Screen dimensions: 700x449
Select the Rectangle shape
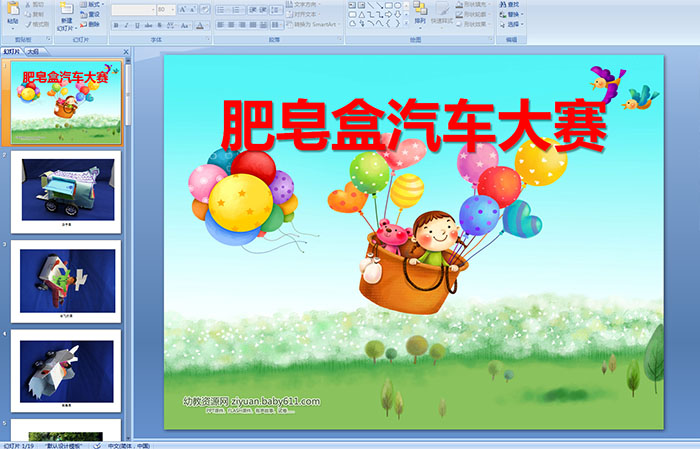[388, 5]
